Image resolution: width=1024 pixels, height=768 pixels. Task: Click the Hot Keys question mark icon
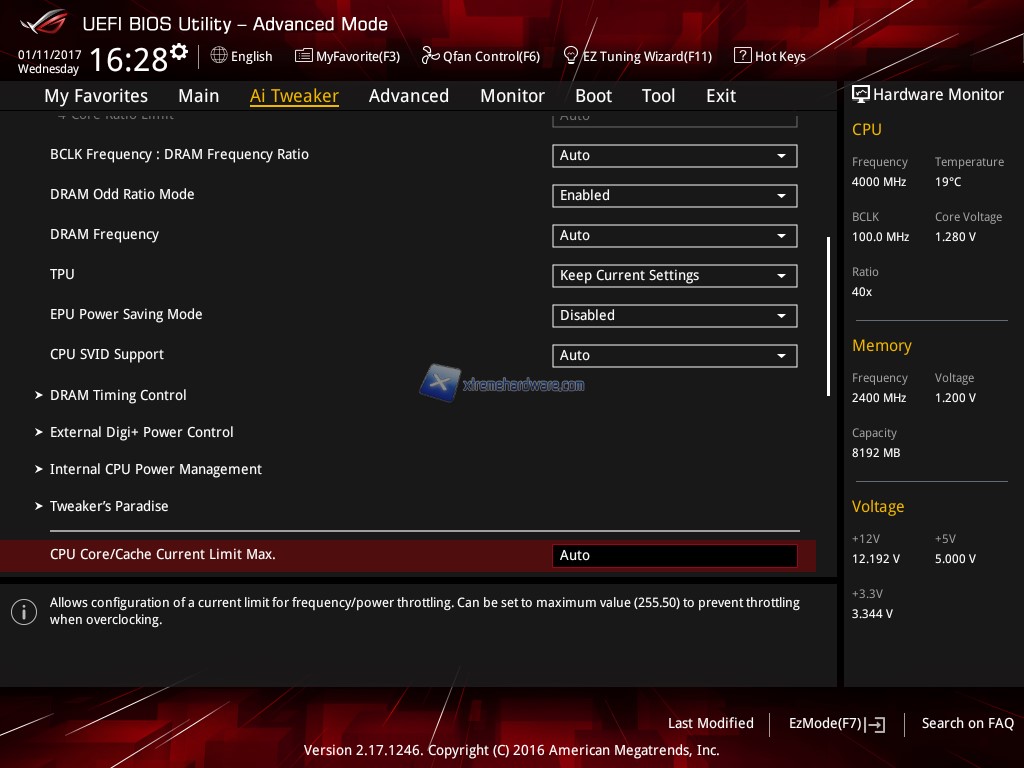click(x=742, y=56)
